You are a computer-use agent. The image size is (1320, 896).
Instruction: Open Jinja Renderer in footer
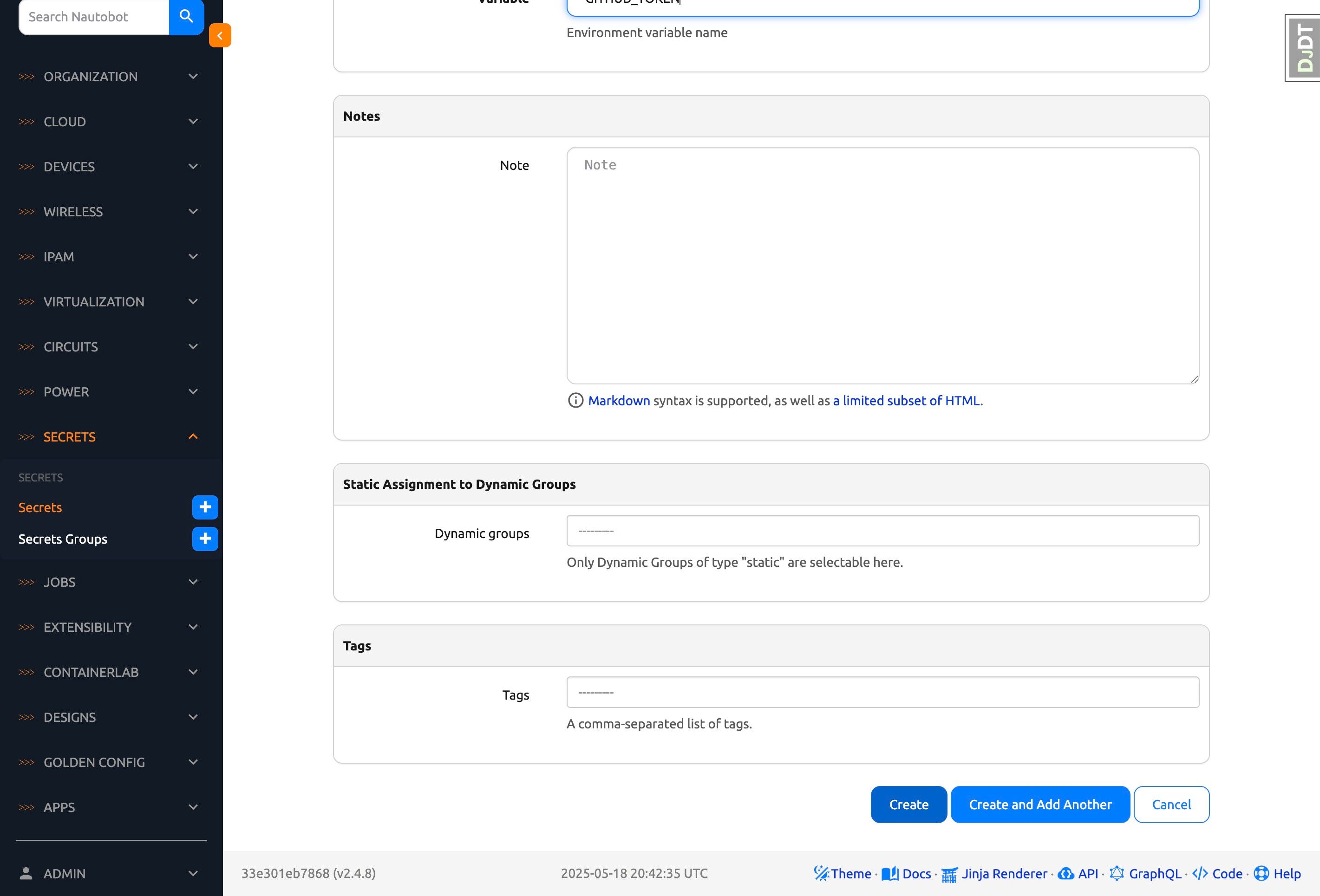point(994,873)
